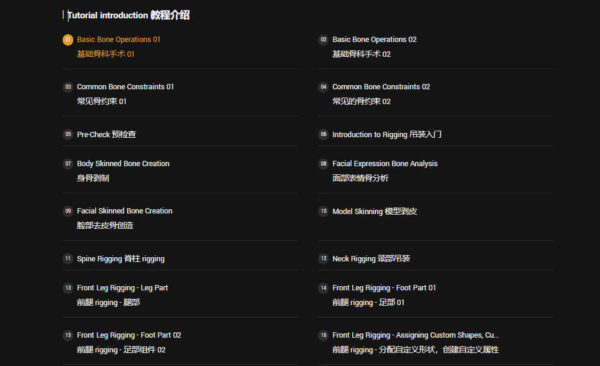600x366 pixels.
Task: Click the 08 badge for Facial Expression Bone Analysis
Action: click(323, 163)
